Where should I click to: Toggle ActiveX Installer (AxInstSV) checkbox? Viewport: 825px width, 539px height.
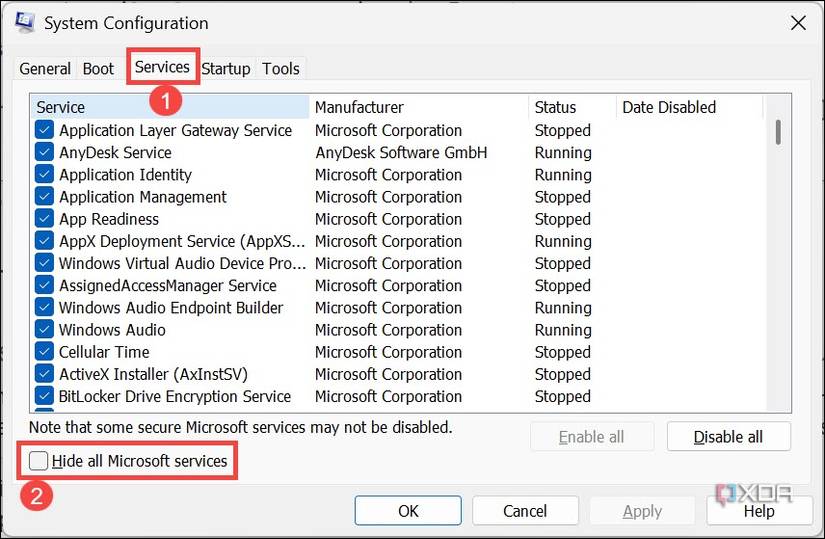coord(44,373)
